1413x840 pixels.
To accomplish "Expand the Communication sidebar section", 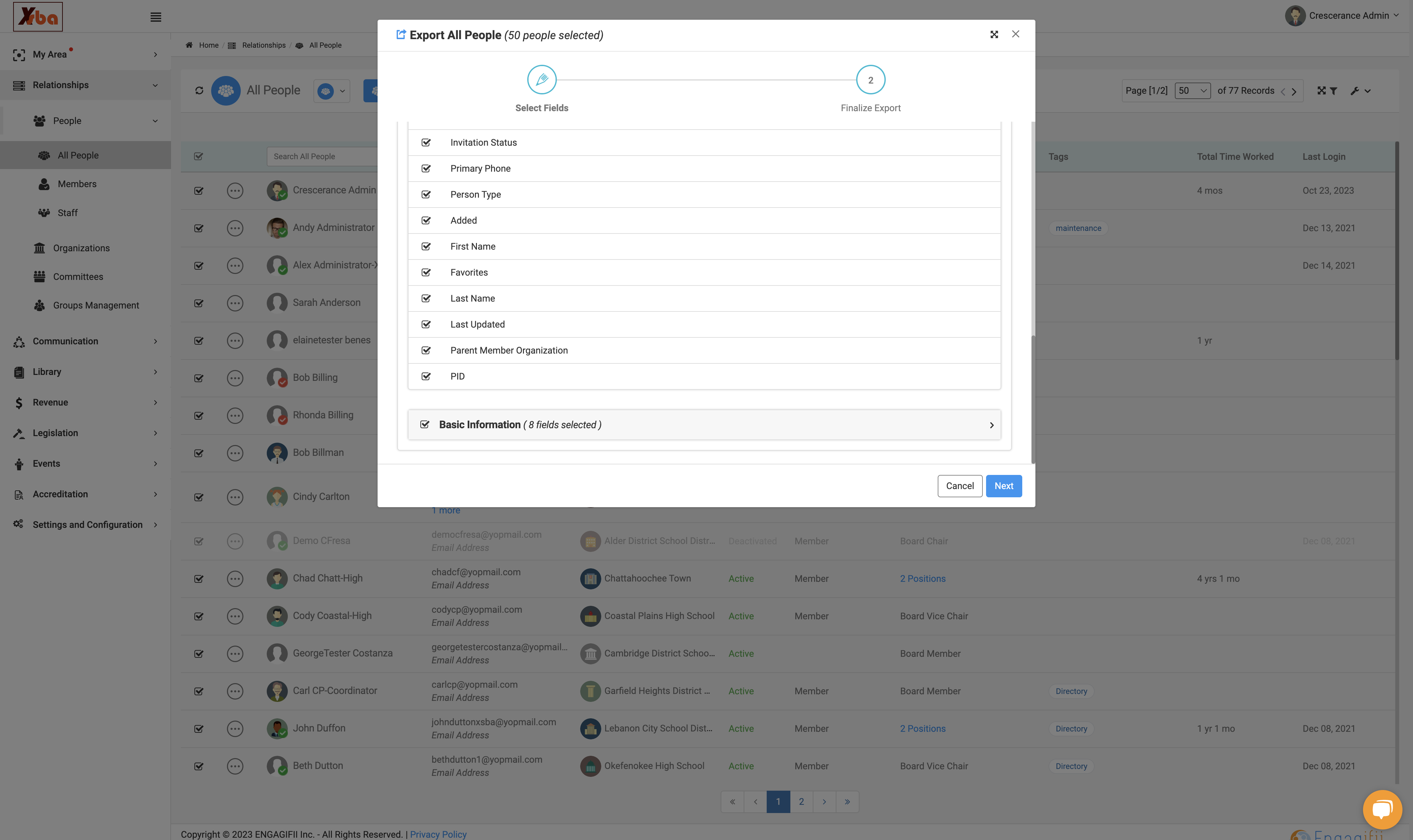I will [x=86, y=341].
